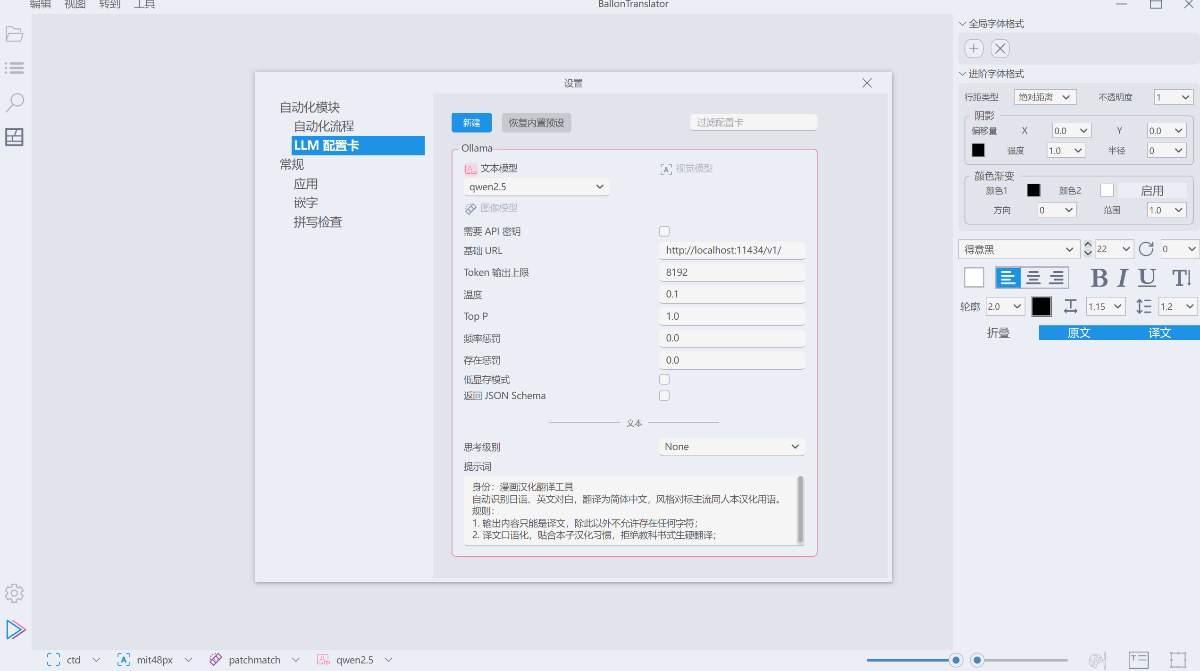
Task: Click the 过滤配置卡 filter field
Action: [753, 122]
